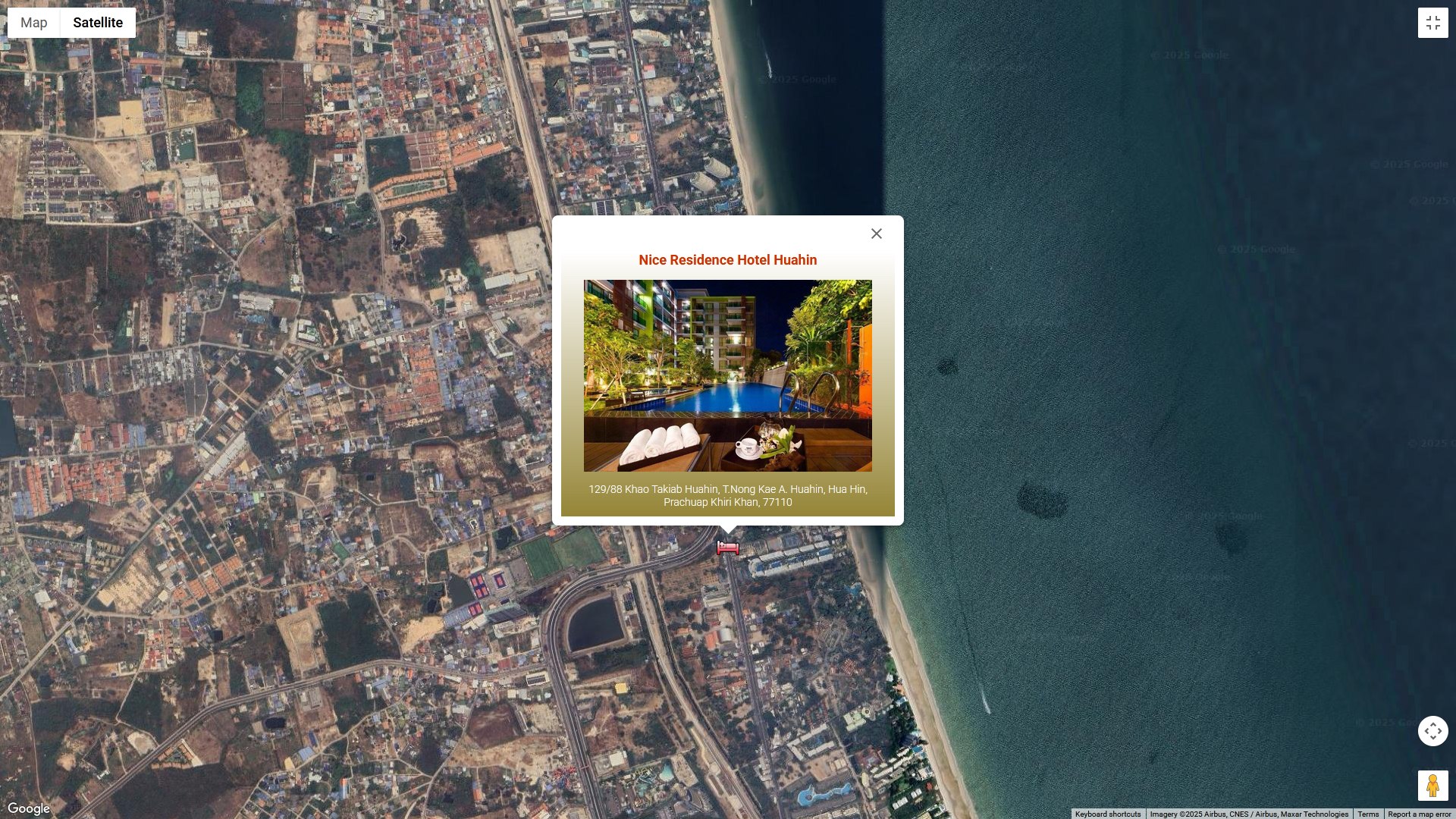The width and height of the screenshot is (1456, 819).
Task: Click the green sports fields near the hotel
Action: pos(561,554)
